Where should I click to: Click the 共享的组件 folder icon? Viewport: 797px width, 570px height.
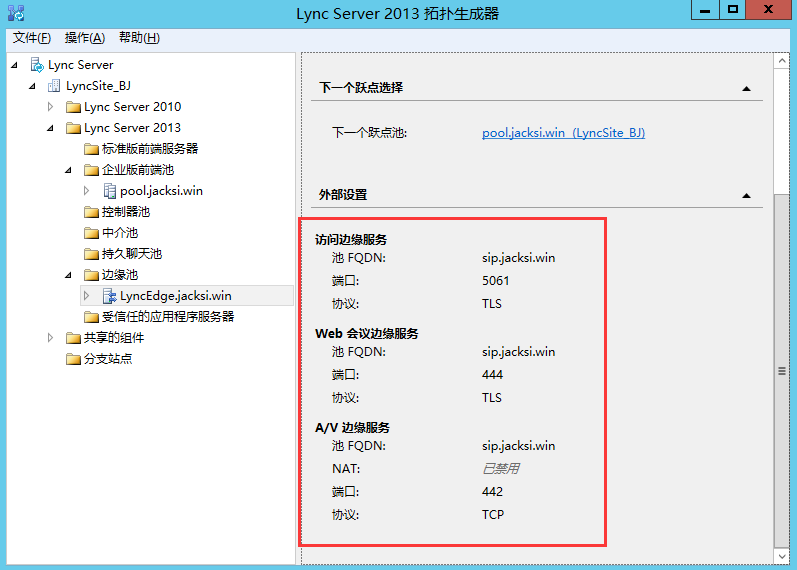pos(73,338)
